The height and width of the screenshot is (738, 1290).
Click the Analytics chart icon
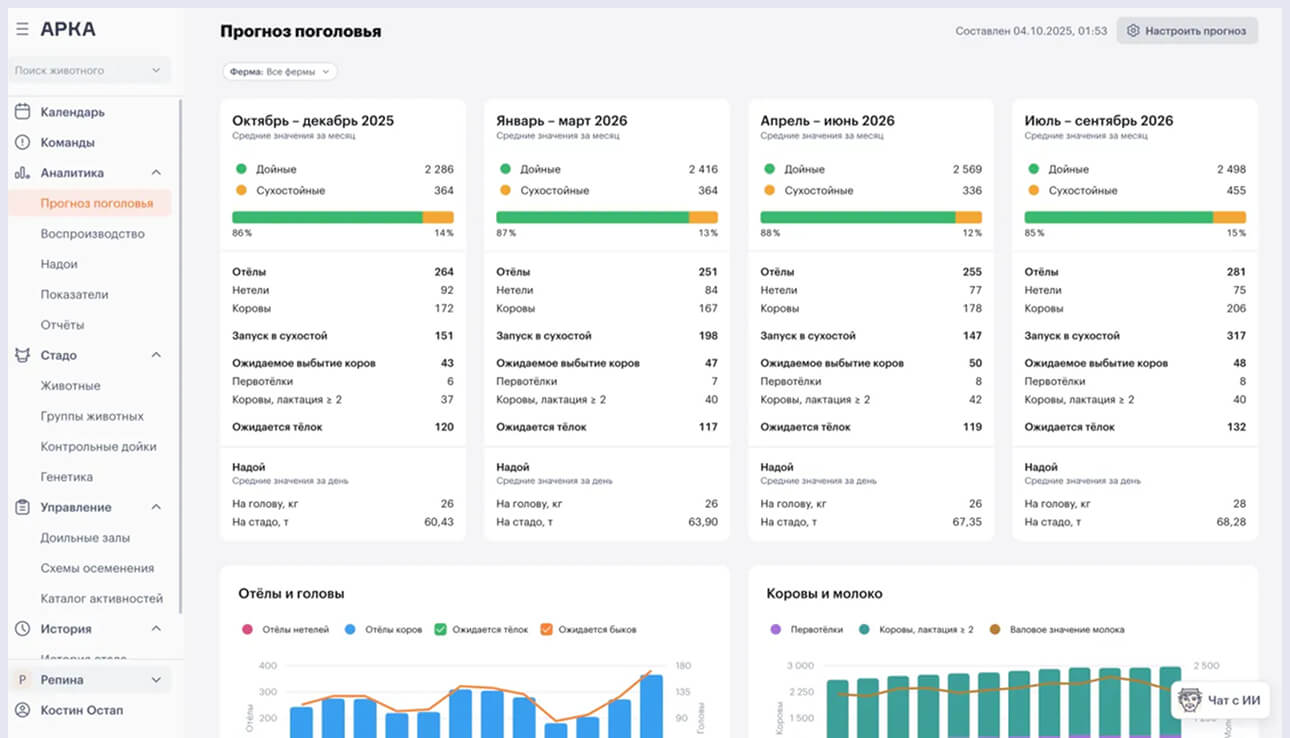click(22, 173)
